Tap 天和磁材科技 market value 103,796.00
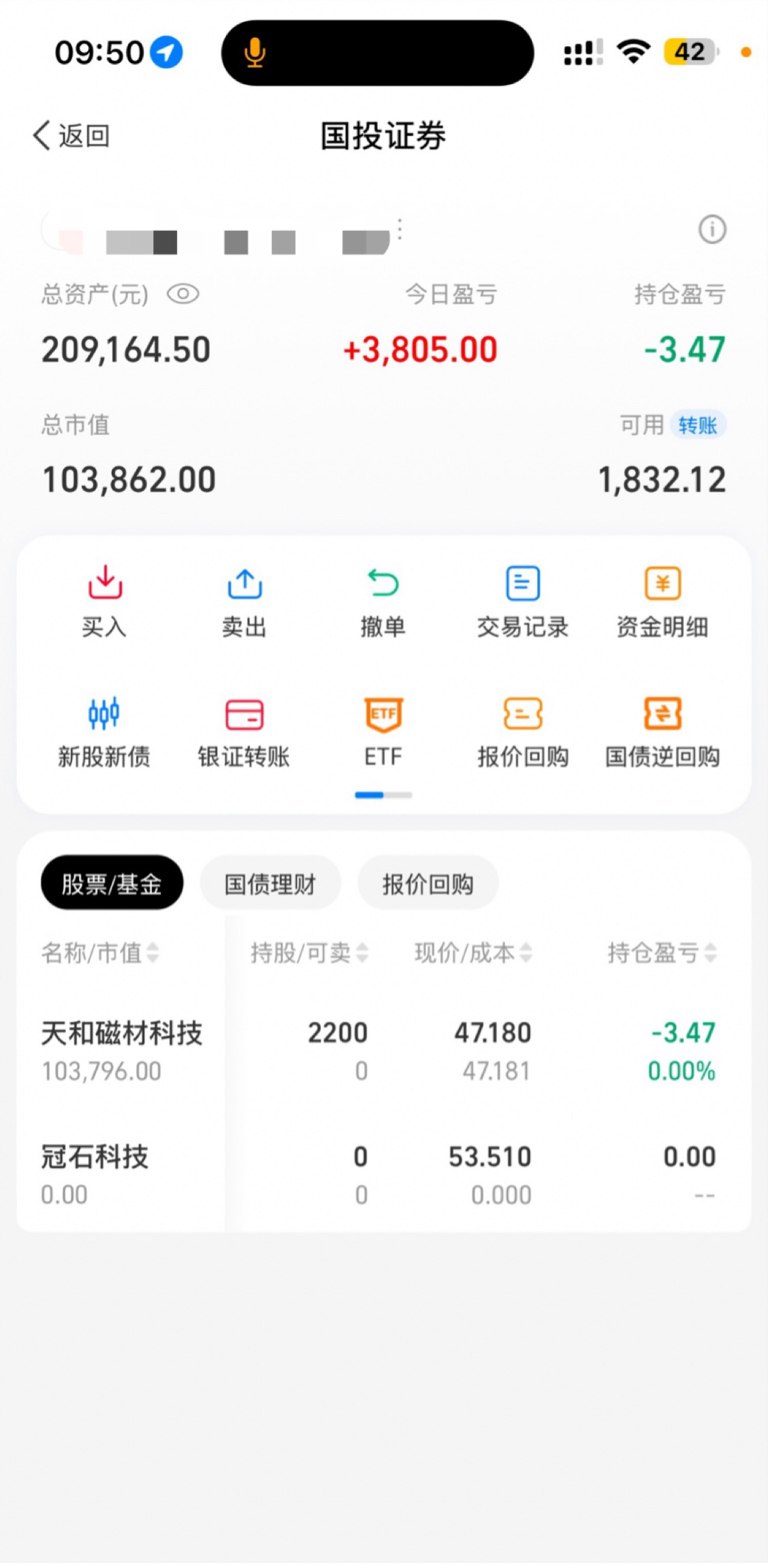The image size is (769, 1564). [101, 1071]
